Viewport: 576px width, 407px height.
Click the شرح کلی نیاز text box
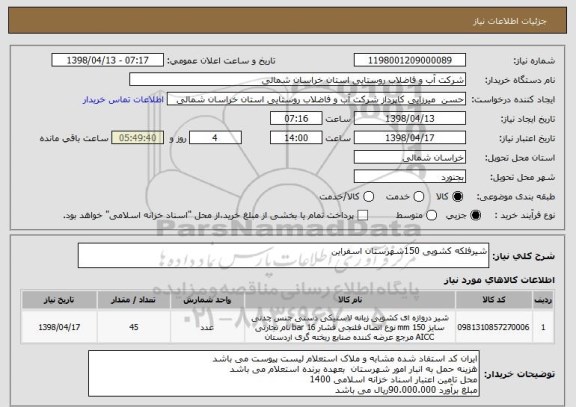(283, 255)
